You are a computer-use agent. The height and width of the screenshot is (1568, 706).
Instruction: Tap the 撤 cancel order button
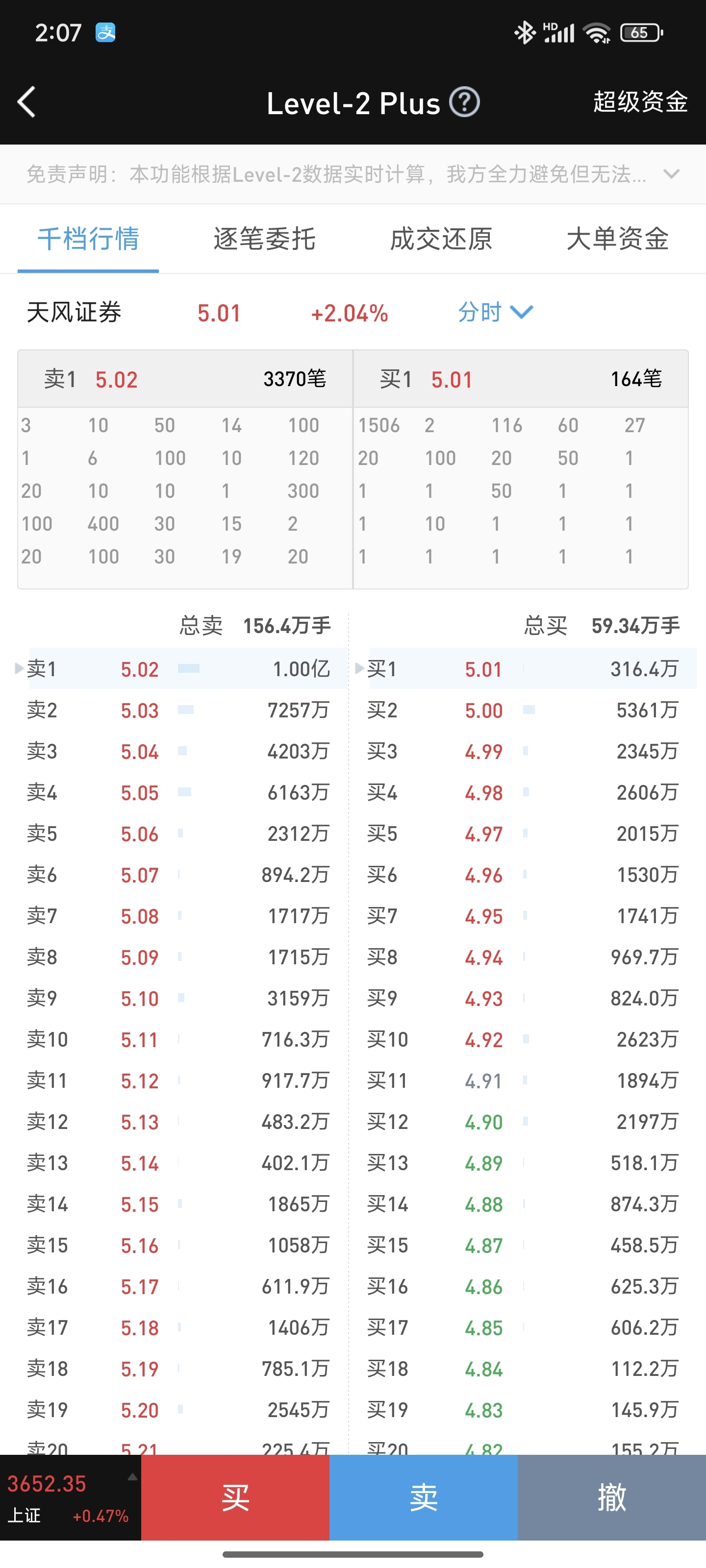click(611, 1497)
